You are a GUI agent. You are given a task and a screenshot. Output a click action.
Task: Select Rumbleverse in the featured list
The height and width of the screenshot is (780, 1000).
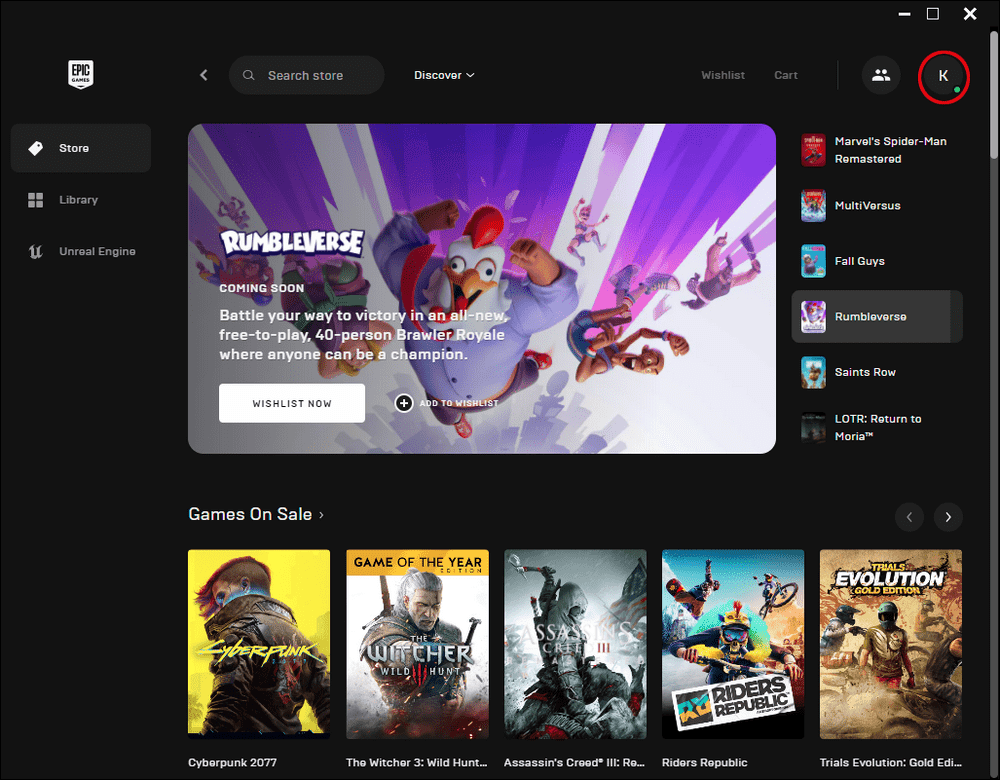[x=877, y=316]
